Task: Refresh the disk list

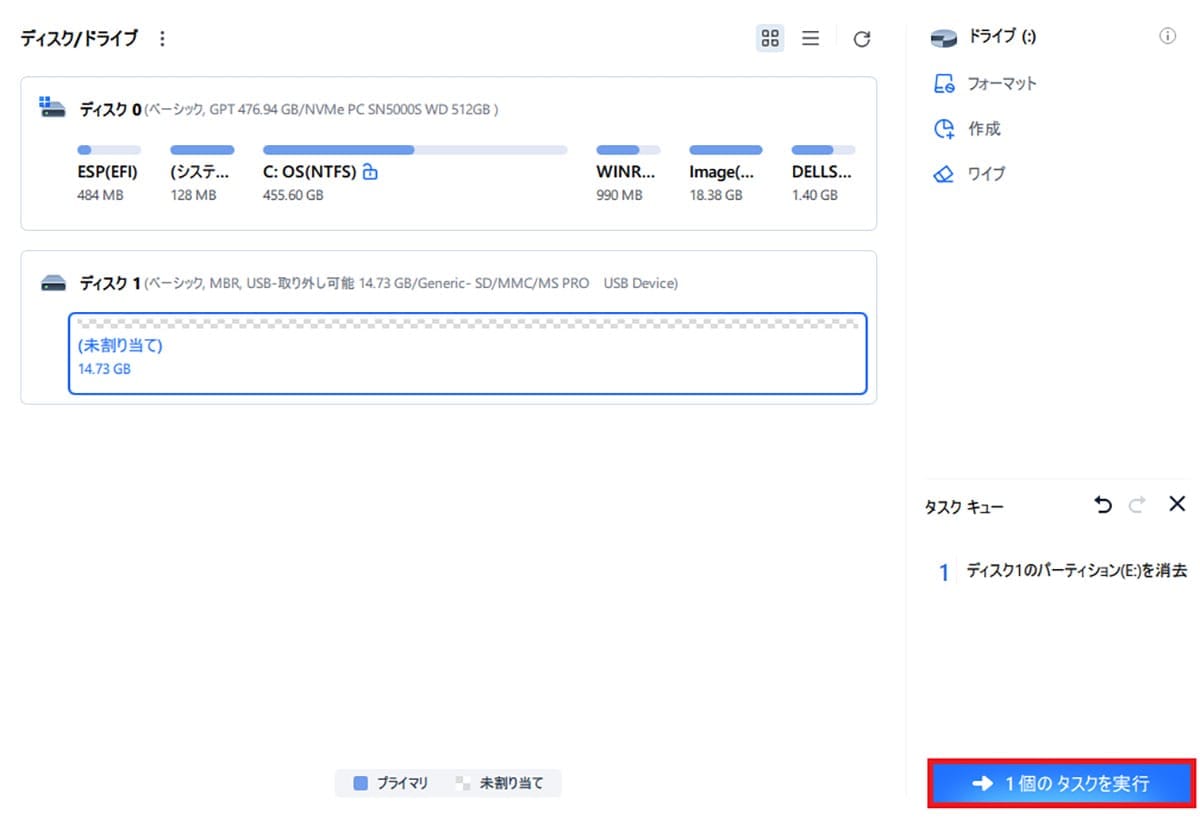Action: (861, 38)
